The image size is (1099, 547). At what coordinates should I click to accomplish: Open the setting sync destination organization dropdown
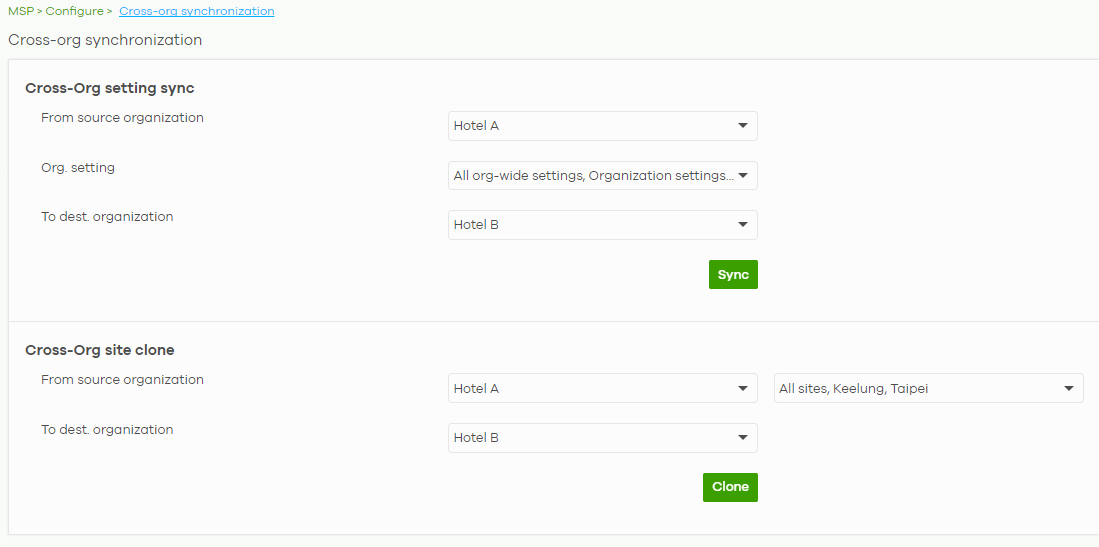(603, 225)
